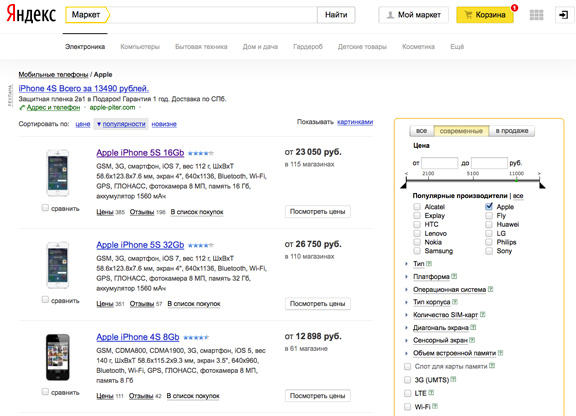Open Apple iPhone 5S 16Gb link
This screenshot has height=416, width=576.
coord(140,153)
